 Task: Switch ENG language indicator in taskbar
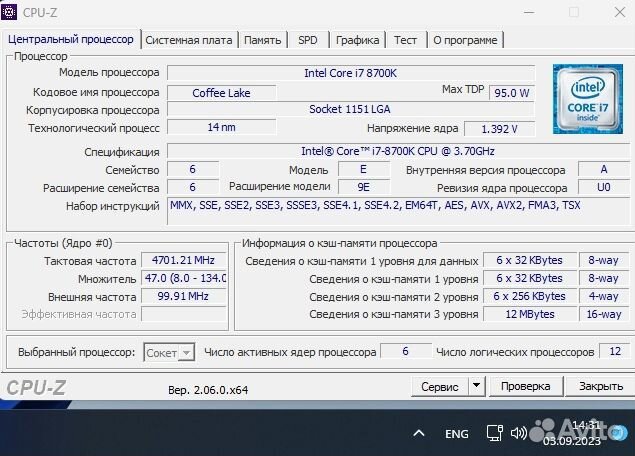[x=456, y=434]
